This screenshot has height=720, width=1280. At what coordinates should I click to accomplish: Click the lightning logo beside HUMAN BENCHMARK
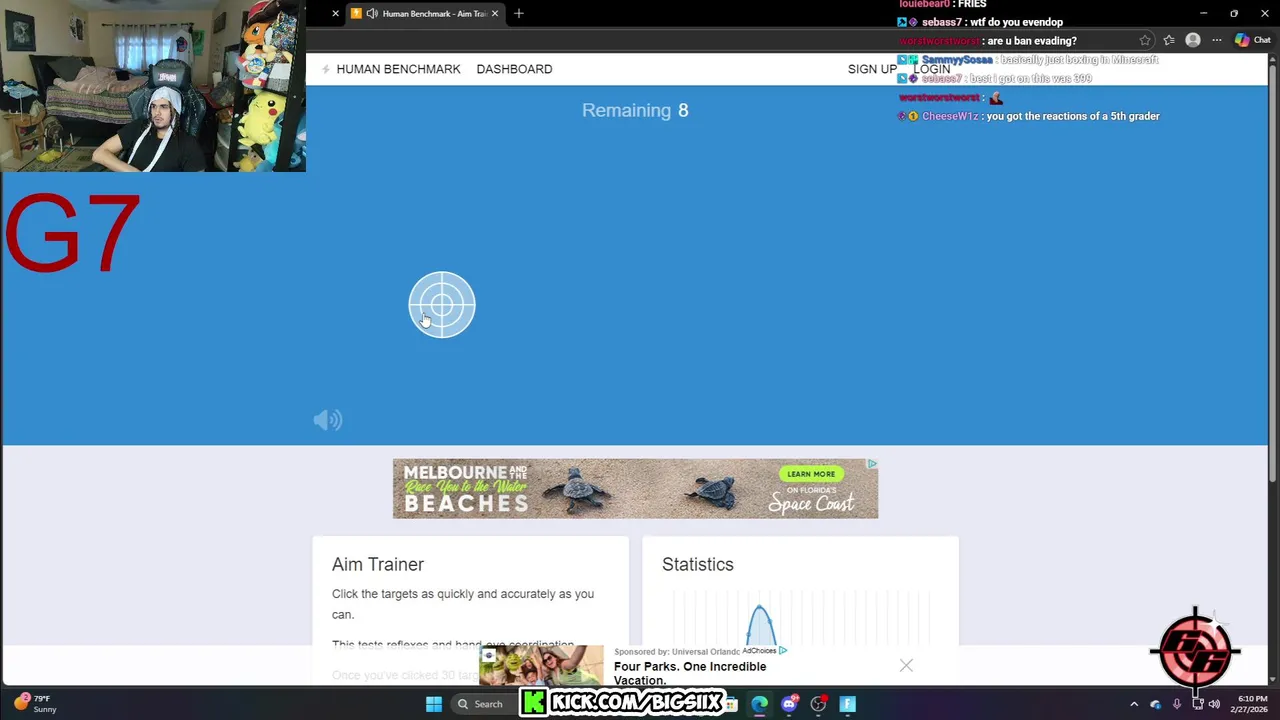(326, 69)
